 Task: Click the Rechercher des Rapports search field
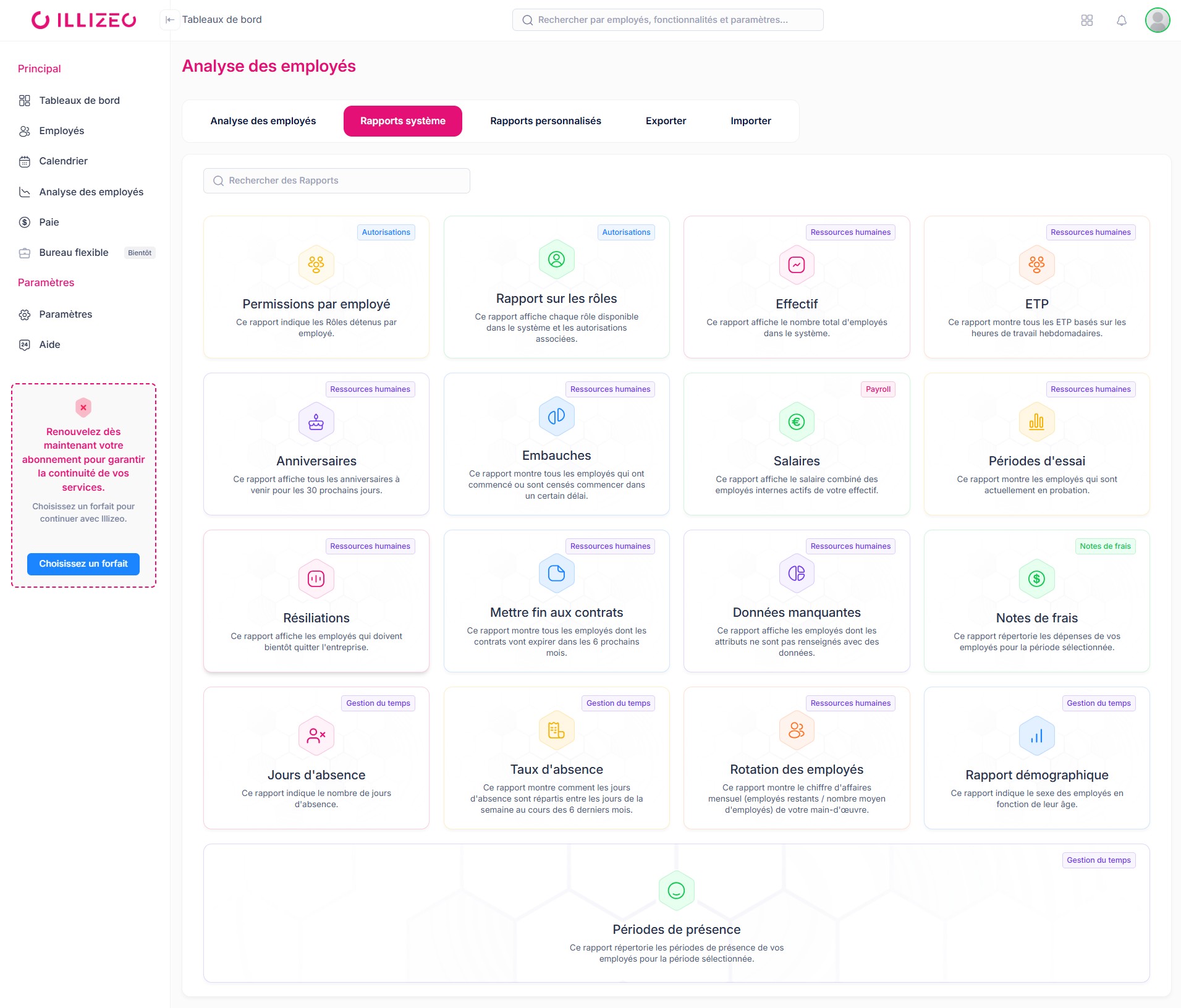(x=336, y=180)
